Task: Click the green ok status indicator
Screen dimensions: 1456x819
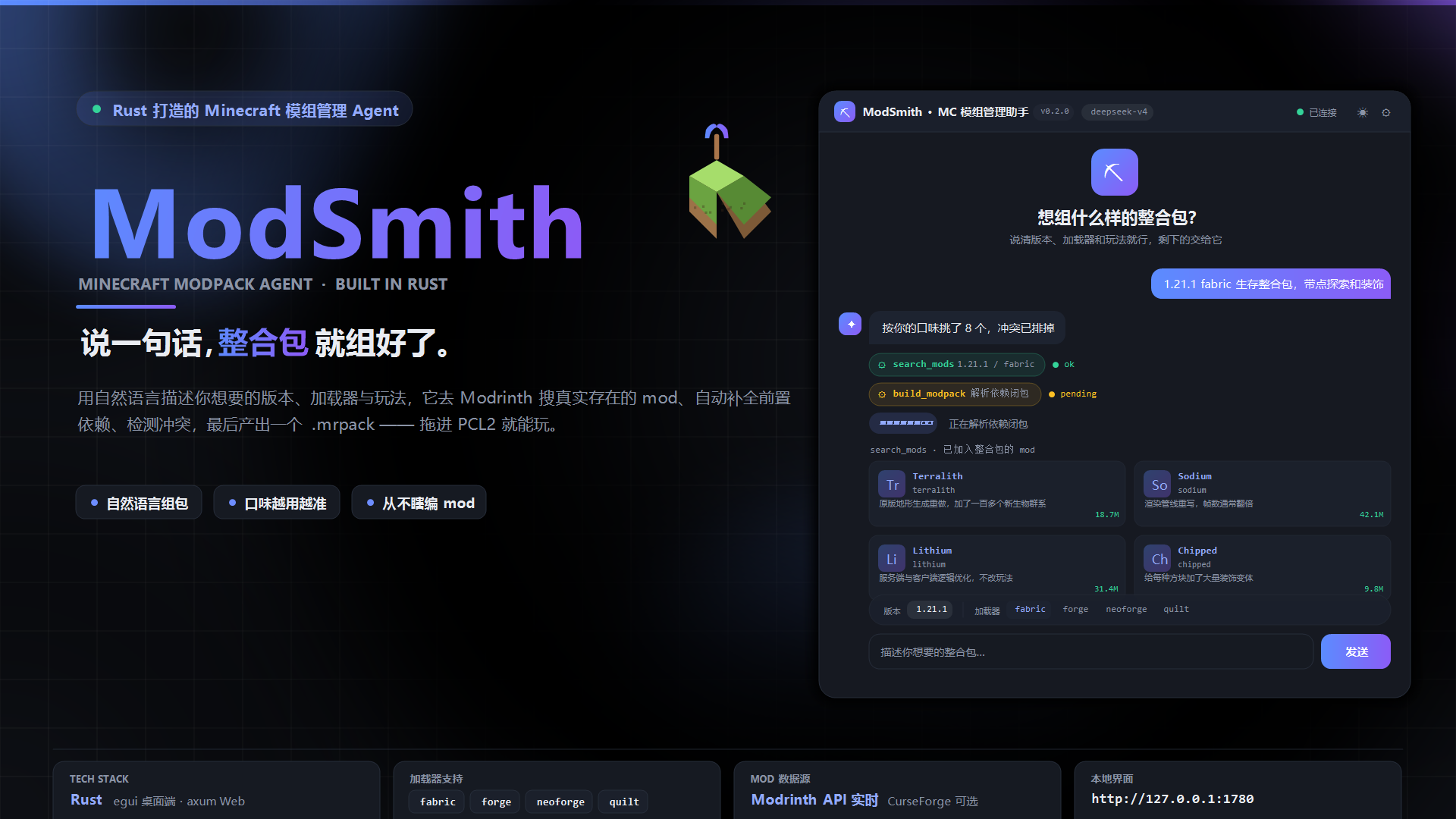Action: click(1063, 365)
